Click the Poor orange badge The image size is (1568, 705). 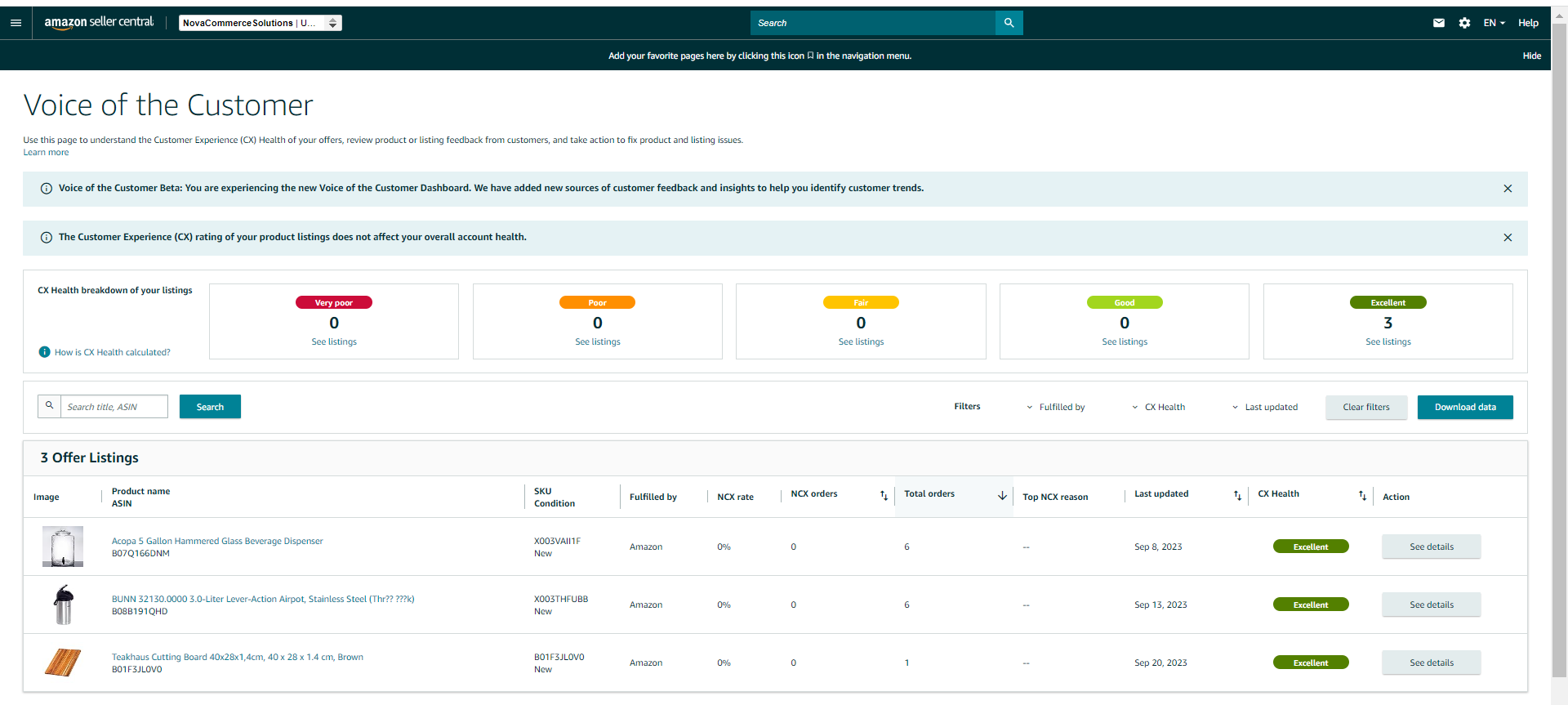598,302
